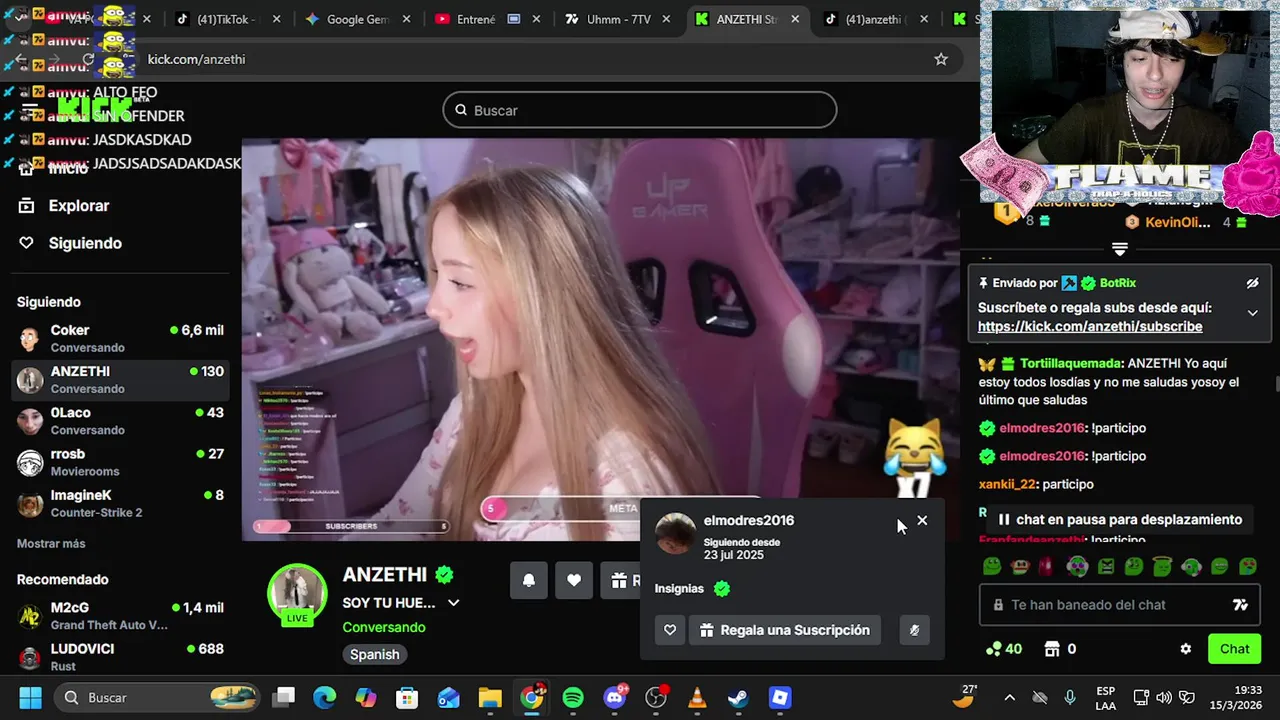Open Steam from the taskbar

click(x=738, y=697)
